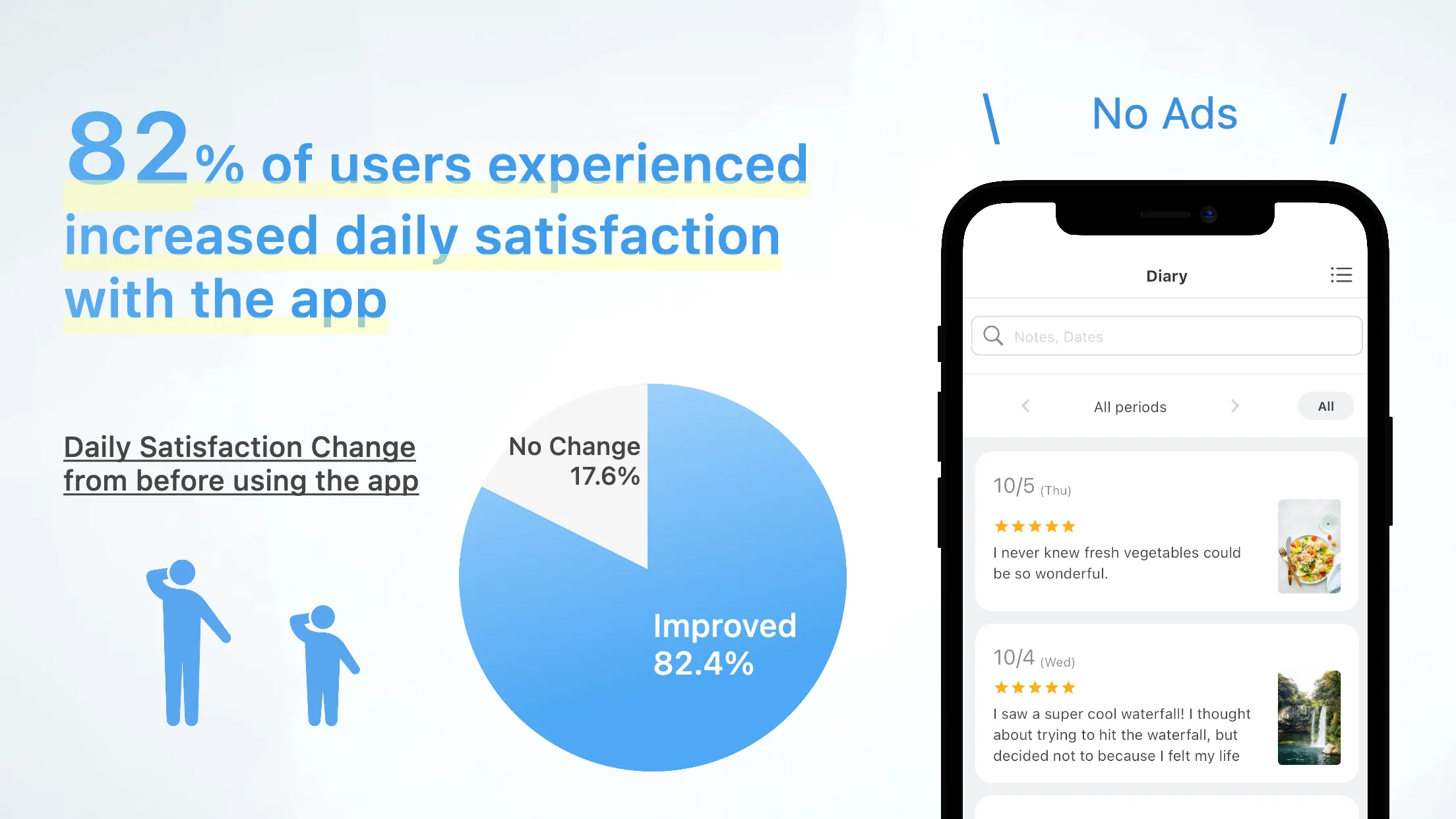Click the left navigation arrow
Viewport: 1456px width, 819px height.
click(1024, 406)
